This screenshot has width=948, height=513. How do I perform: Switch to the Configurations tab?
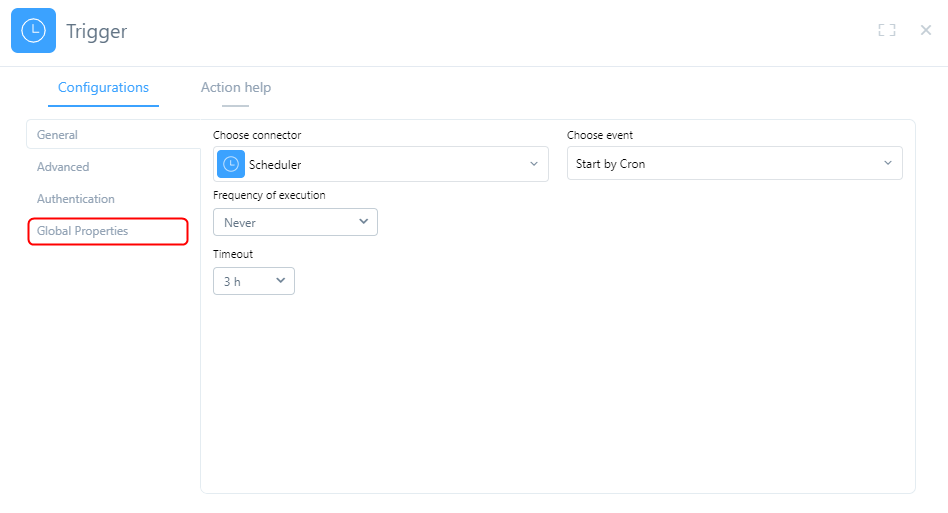point(103,87)
